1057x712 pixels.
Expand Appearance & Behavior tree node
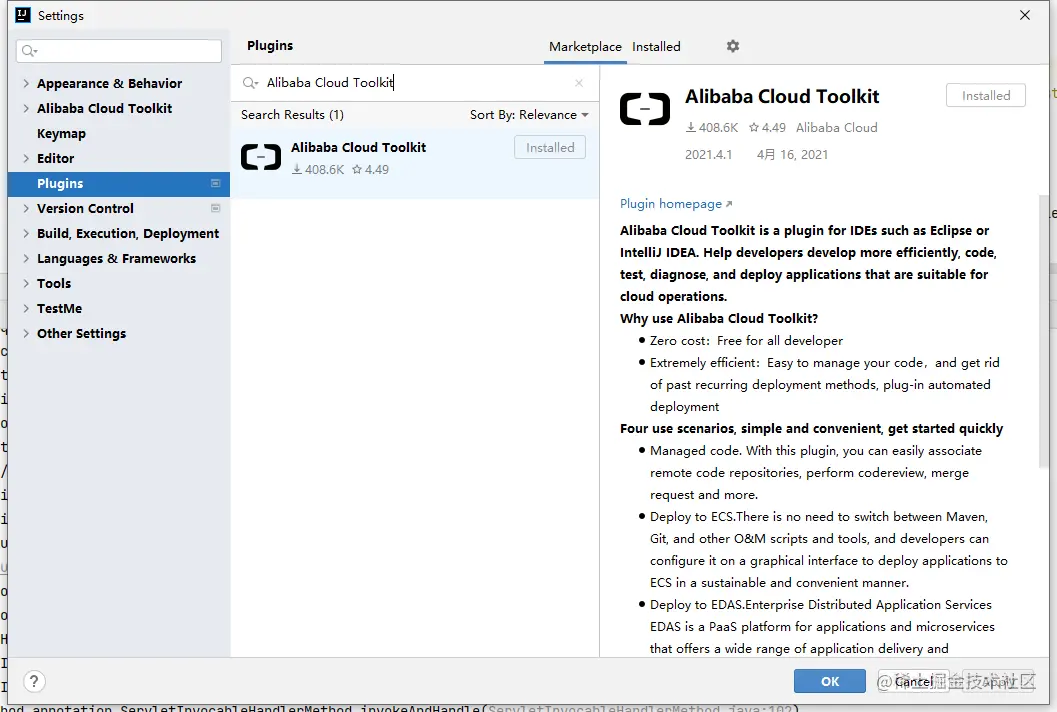point(26,84)
